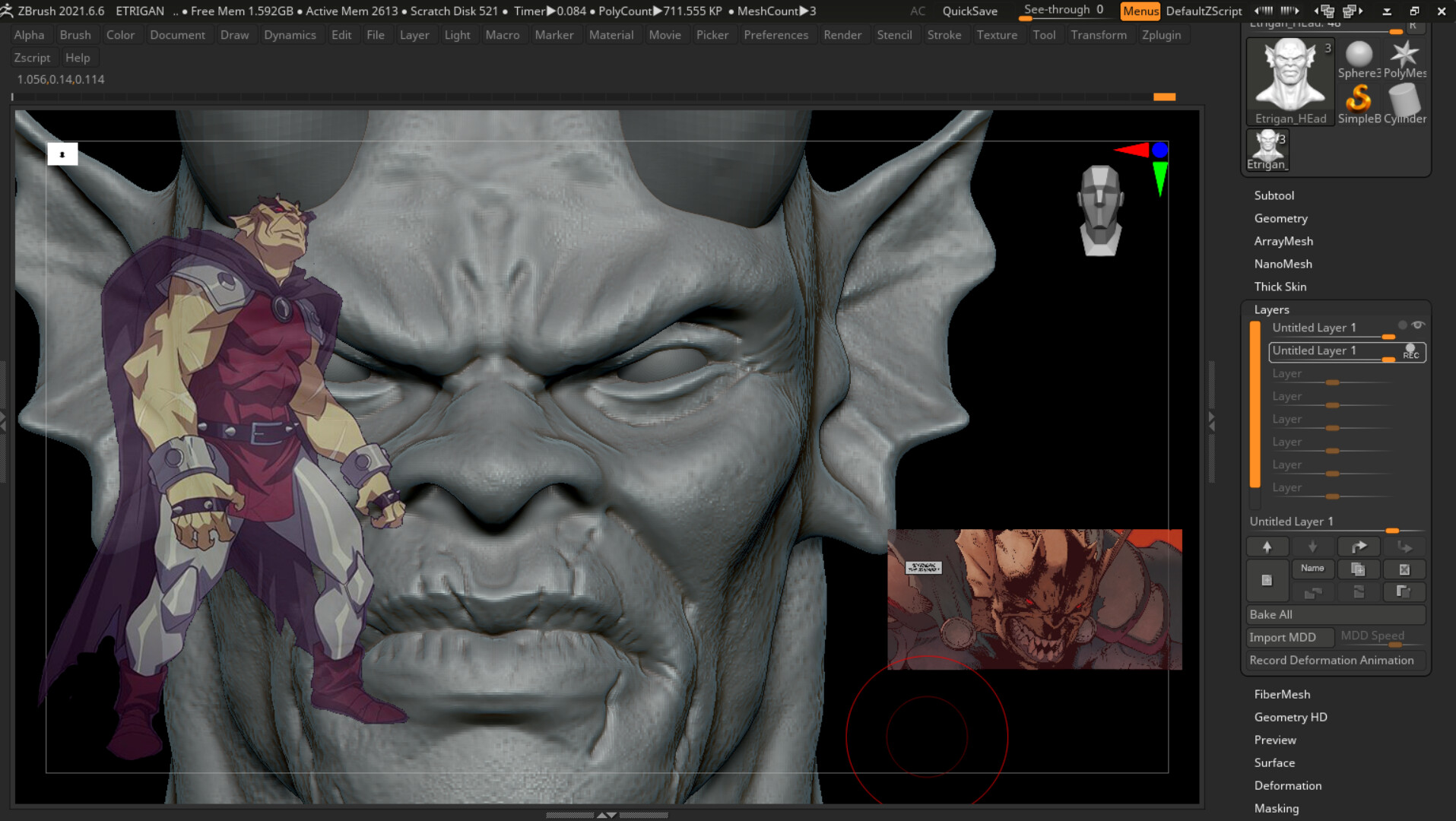This screenshot has width=1456, height=821.
Task: Open the Brush menu
Action: click(75, 34)
